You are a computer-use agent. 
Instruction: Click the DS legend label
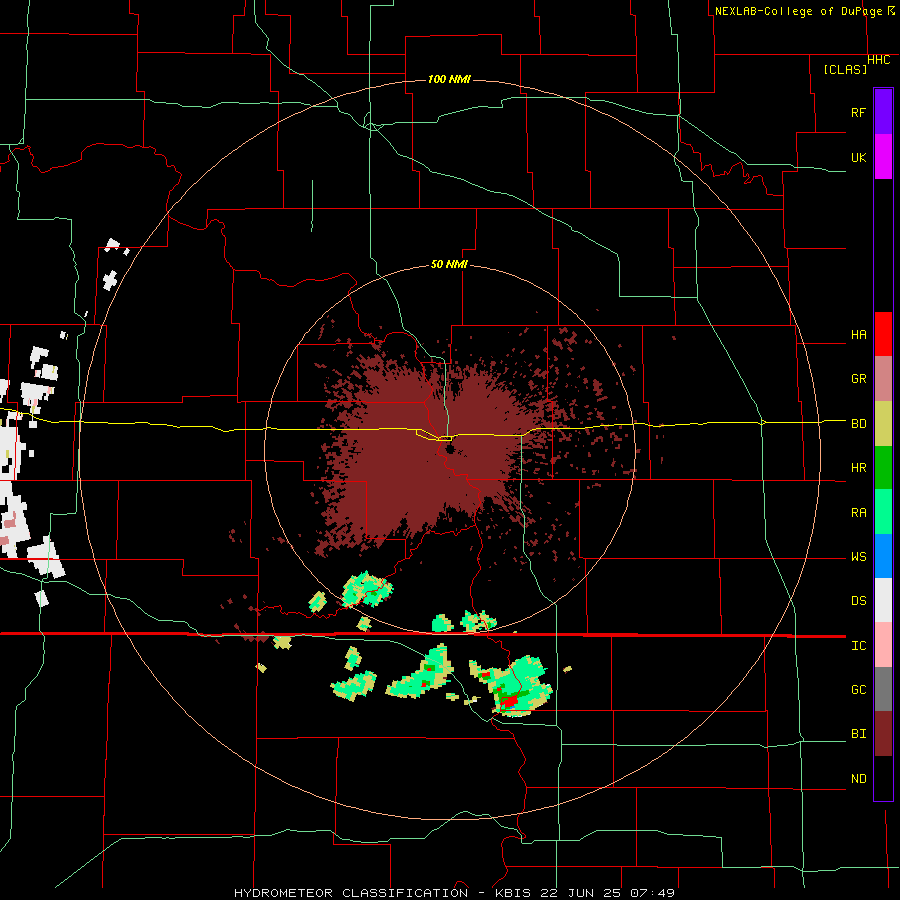pyautogui.click(x=858, y=601)
